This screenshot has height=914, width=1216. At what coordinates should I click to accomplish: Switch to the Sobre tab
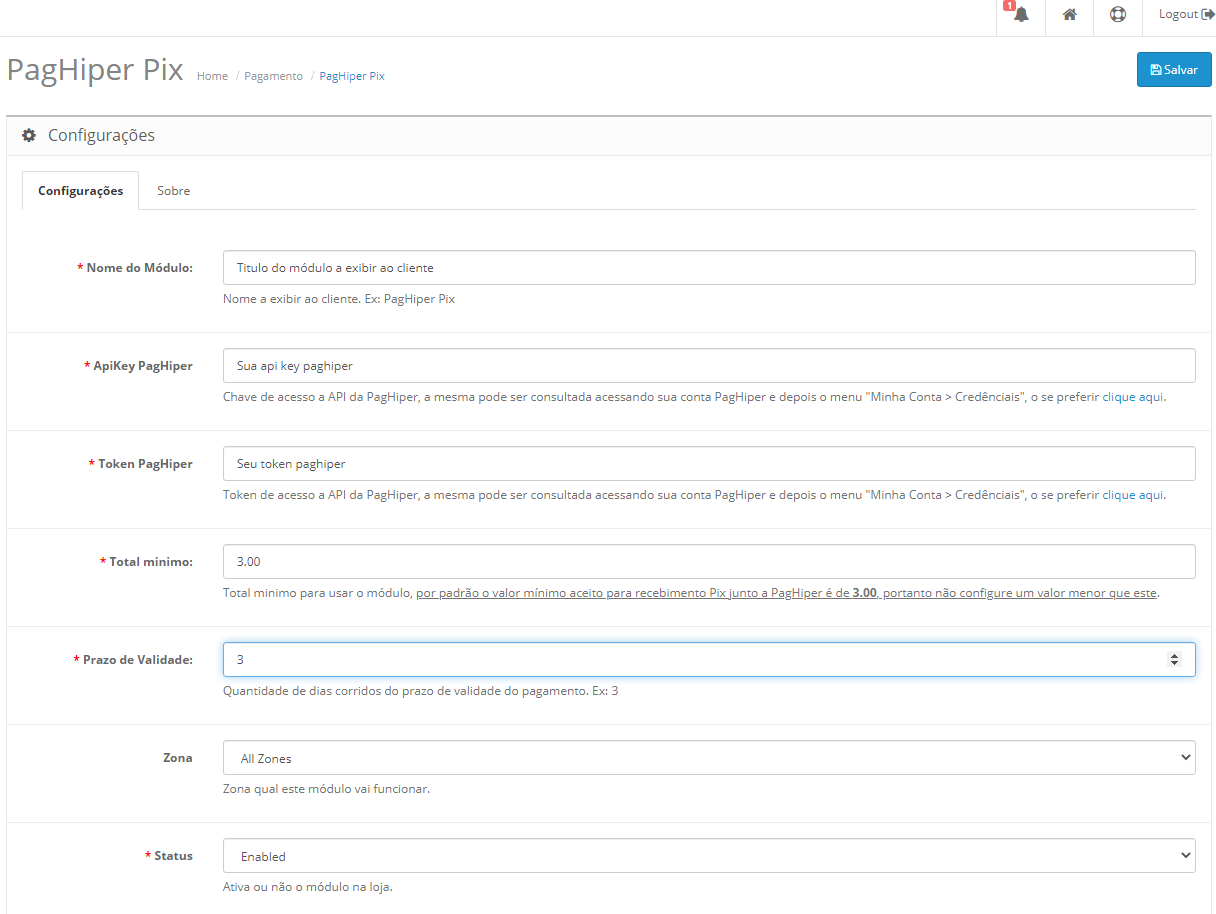click(173, 190)
